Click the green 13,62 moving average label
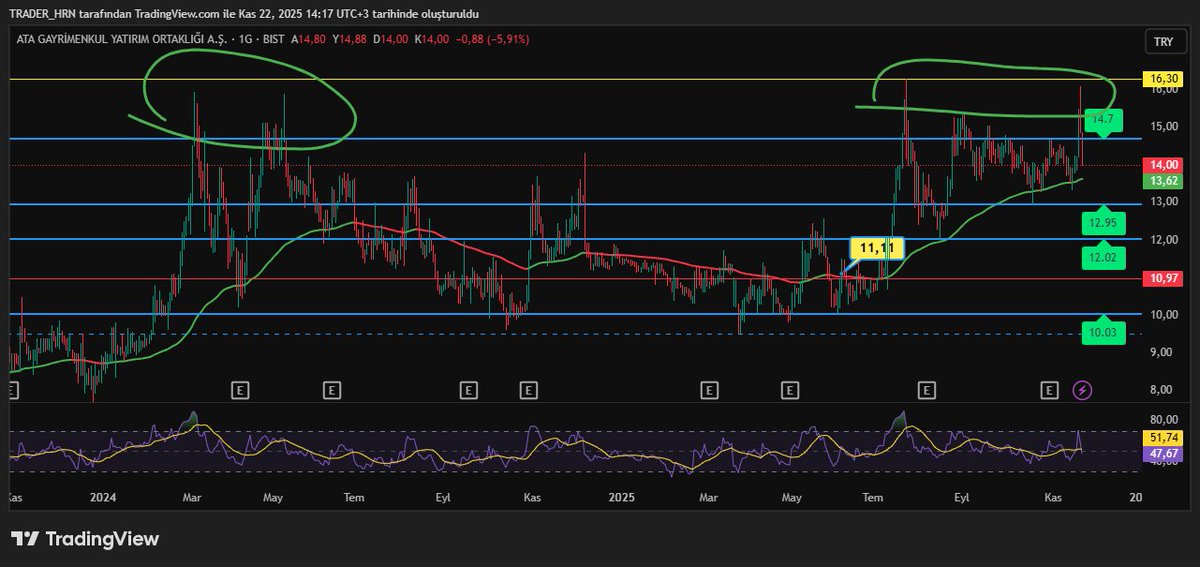Image resolution: width=1200 pixels, height=567 pixels. tap(1162, 181)
